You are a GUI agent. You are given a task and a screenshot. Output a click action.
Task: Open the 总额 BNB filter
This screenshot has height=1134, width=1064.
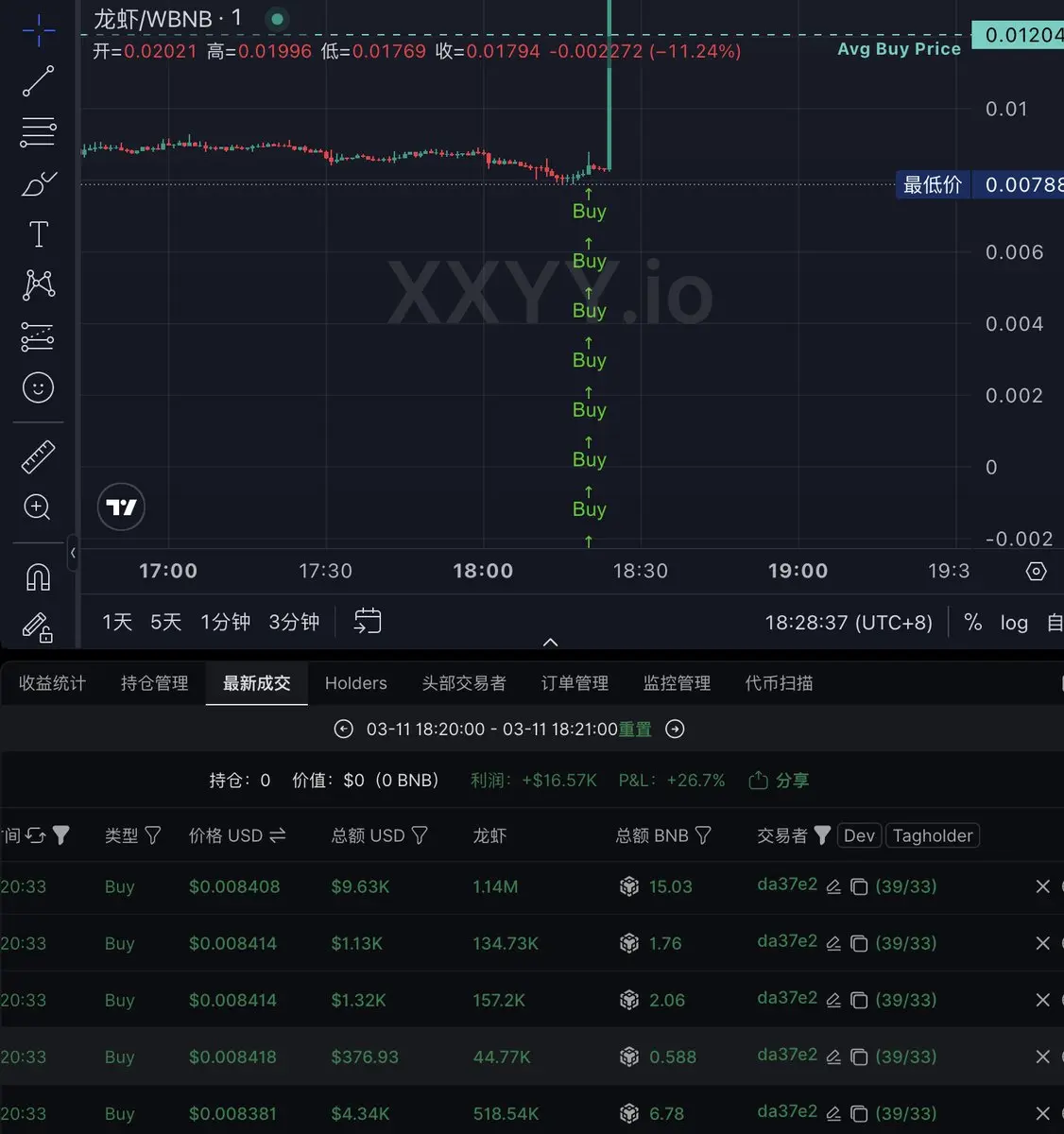click(703, 835)
